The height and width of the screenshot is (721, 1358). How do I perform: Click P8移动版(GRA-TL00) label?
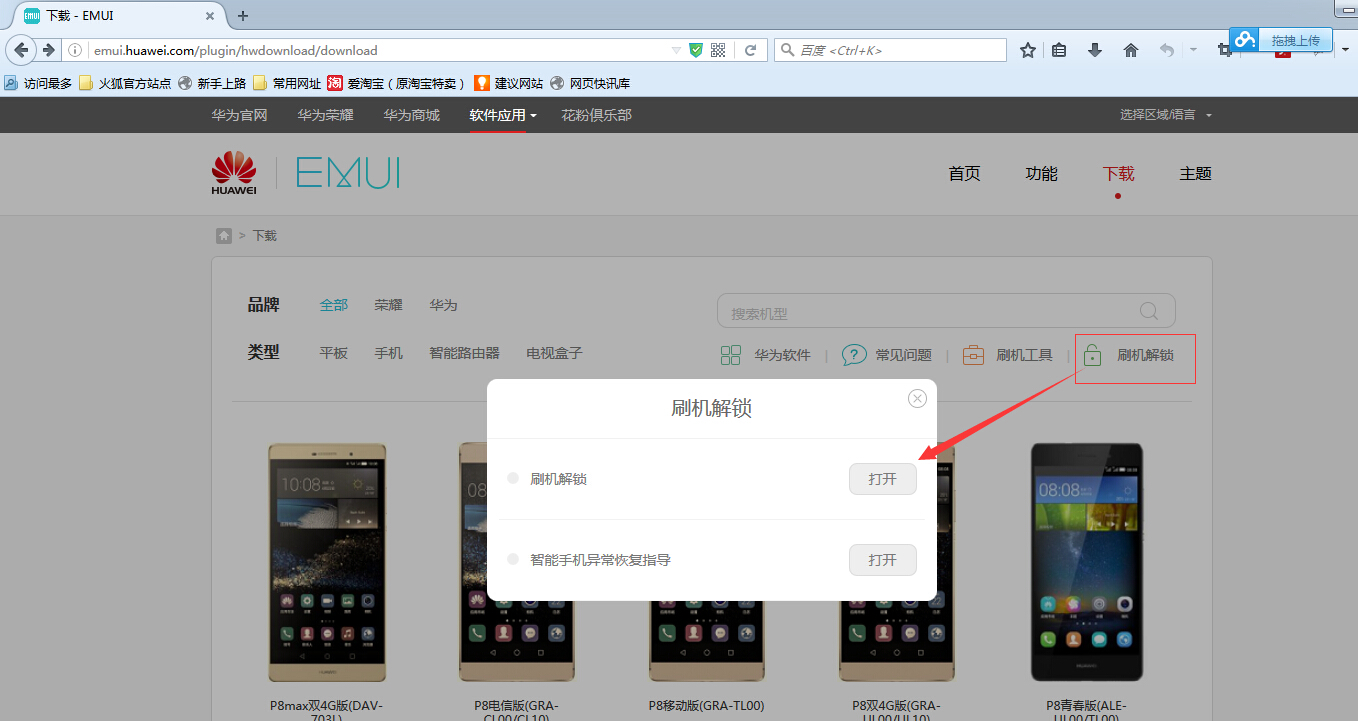pos(706,705)
